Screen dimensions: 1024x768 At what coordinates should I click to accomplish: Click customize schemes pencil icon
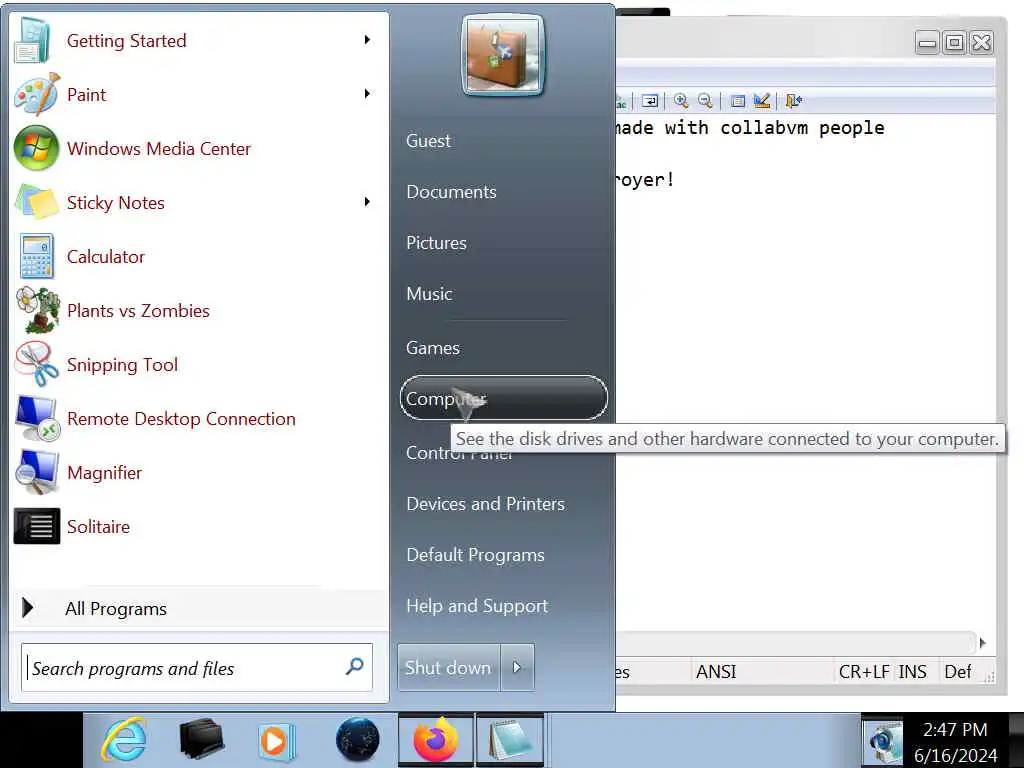coord(761,101)
